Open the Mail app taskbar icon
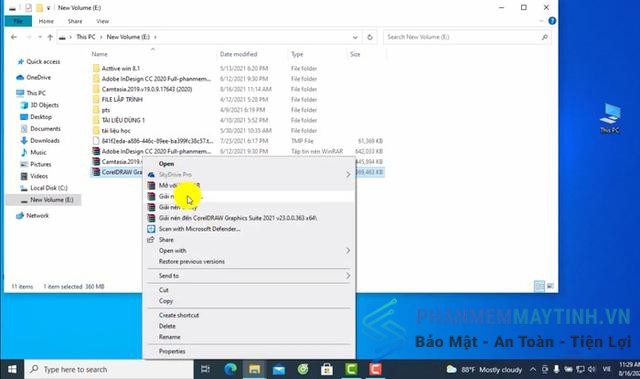The height and width of the screenshot is (379, 640). click(279, 370)
